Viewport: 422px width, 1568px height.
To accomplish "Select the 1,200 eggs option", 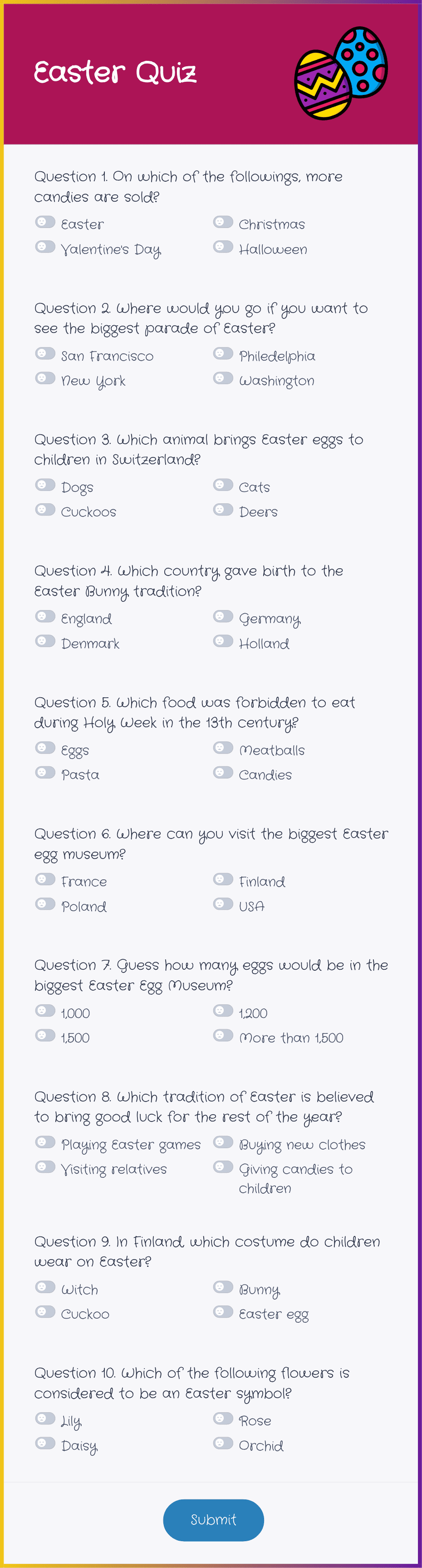I will pos(223,1011).
